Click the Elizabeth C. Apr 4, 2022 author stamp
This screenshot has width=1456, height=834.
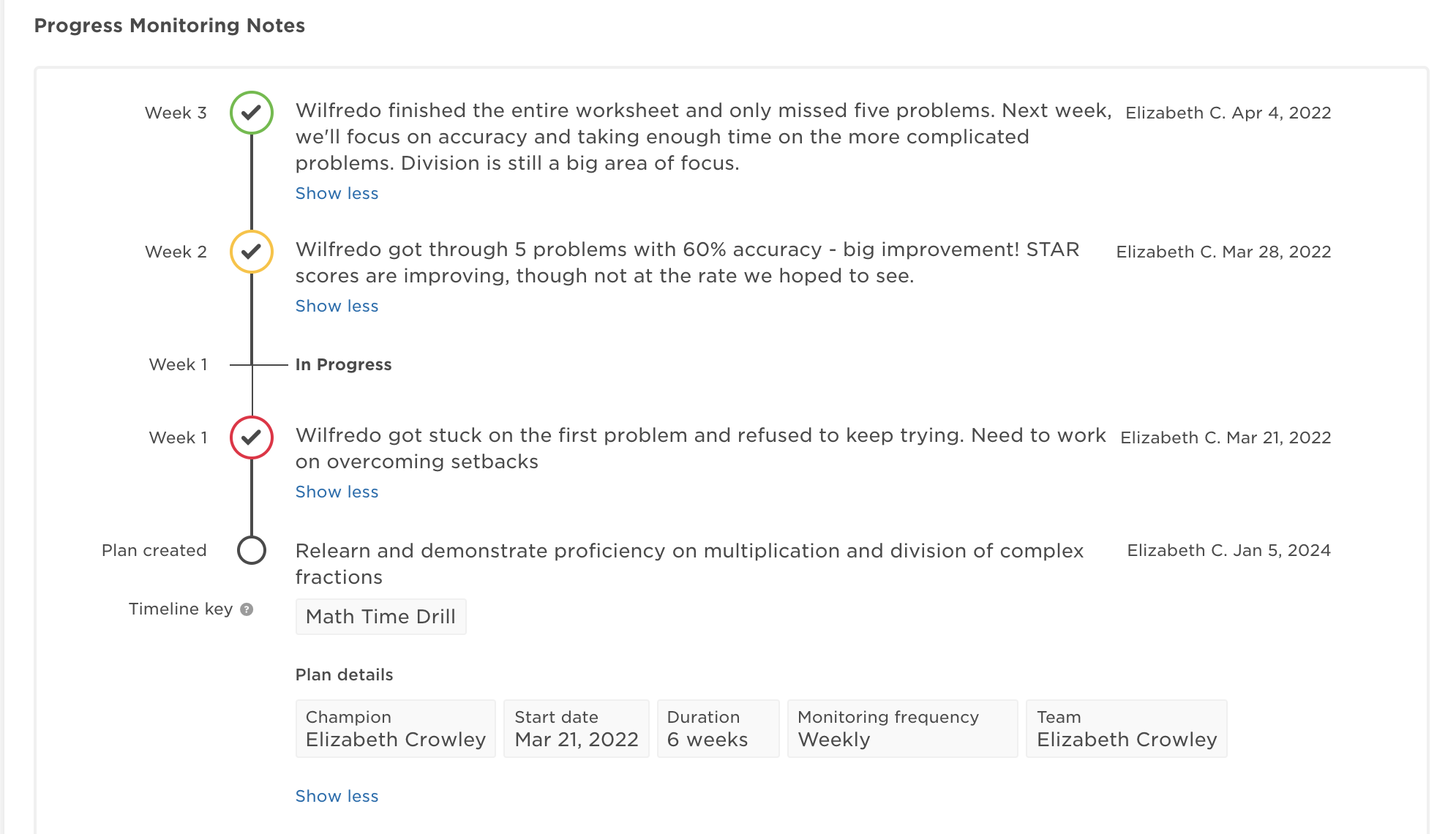point(1228,113)
